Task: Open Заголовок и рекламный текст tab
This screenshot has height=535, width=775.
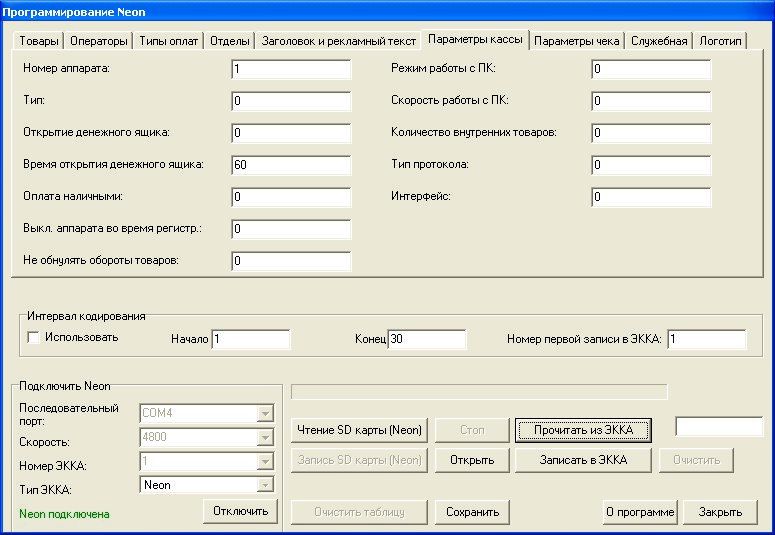Action: (338, 41)
